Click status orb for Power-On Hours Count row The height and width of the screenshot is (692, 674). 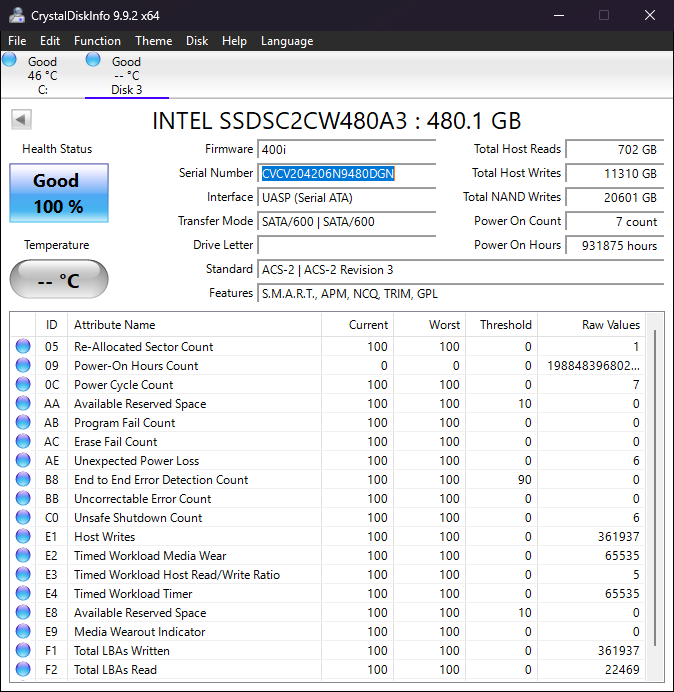point(23,365)
